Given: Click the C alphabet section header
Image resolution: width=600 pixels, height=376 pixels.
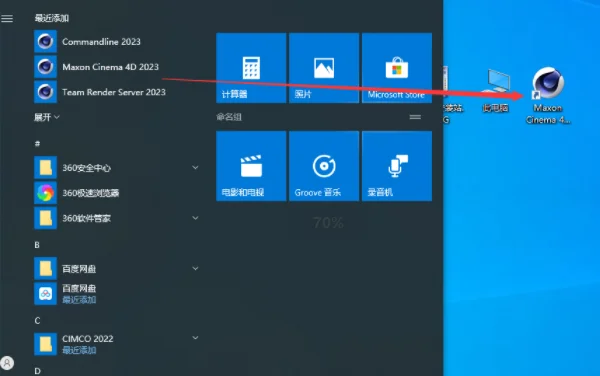Looking at the screenshot, I should coord(37,321).
